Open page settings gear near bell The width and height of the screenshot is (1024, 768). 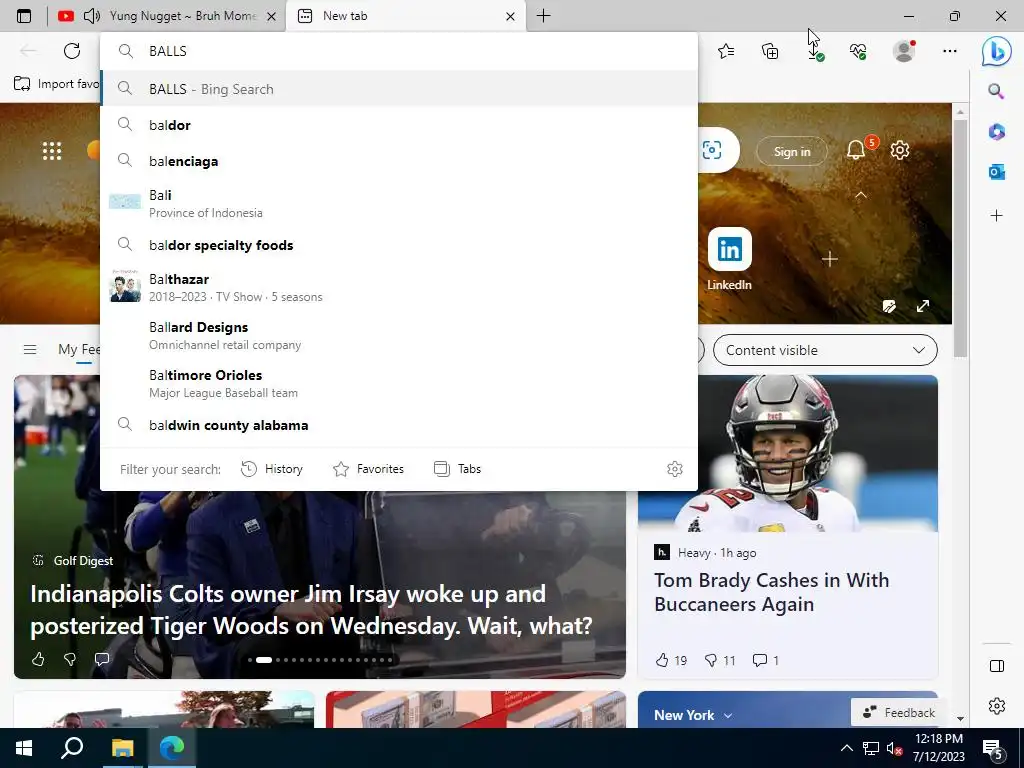900,150
